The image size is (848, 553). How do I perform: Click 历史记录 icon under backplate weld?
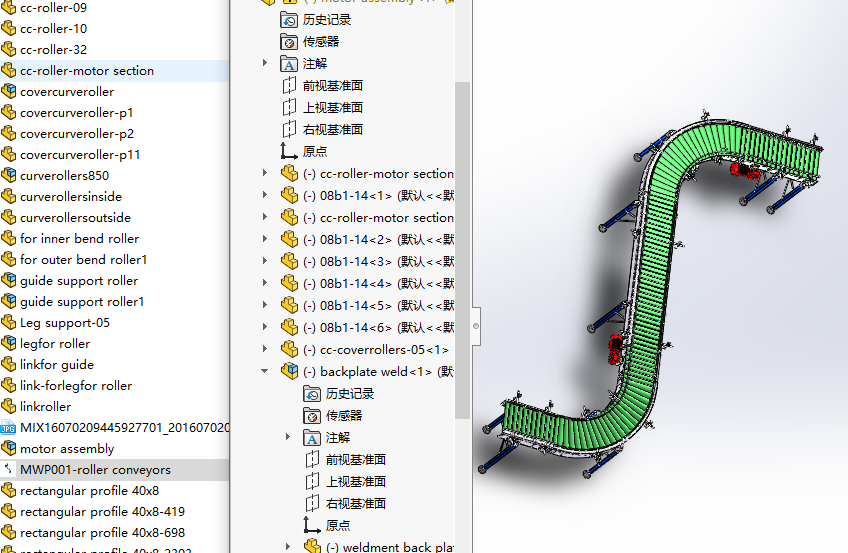(312, 394)
